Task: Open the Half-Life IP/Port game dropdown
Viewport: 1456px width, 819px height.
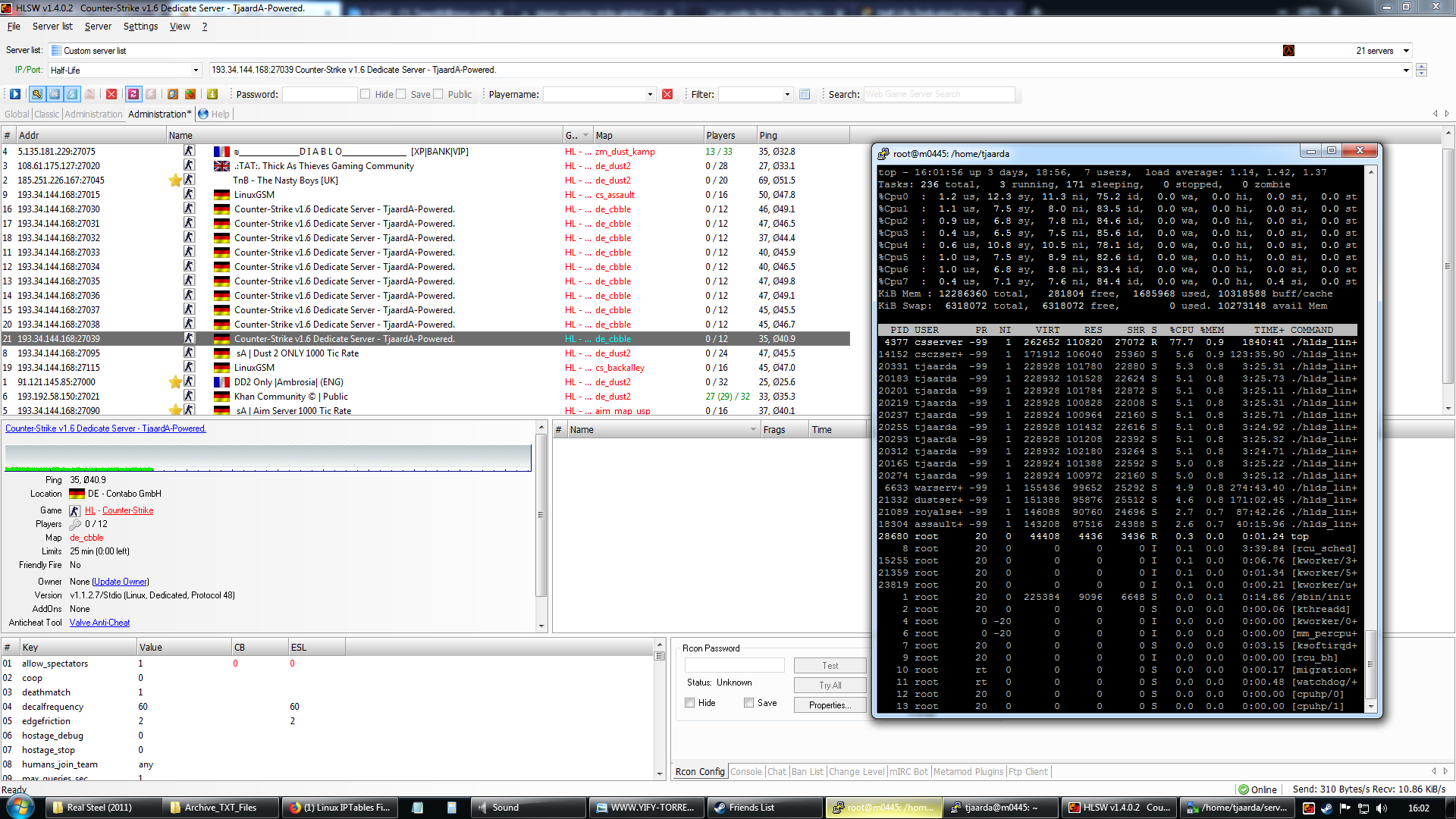Action: point(196,71)
